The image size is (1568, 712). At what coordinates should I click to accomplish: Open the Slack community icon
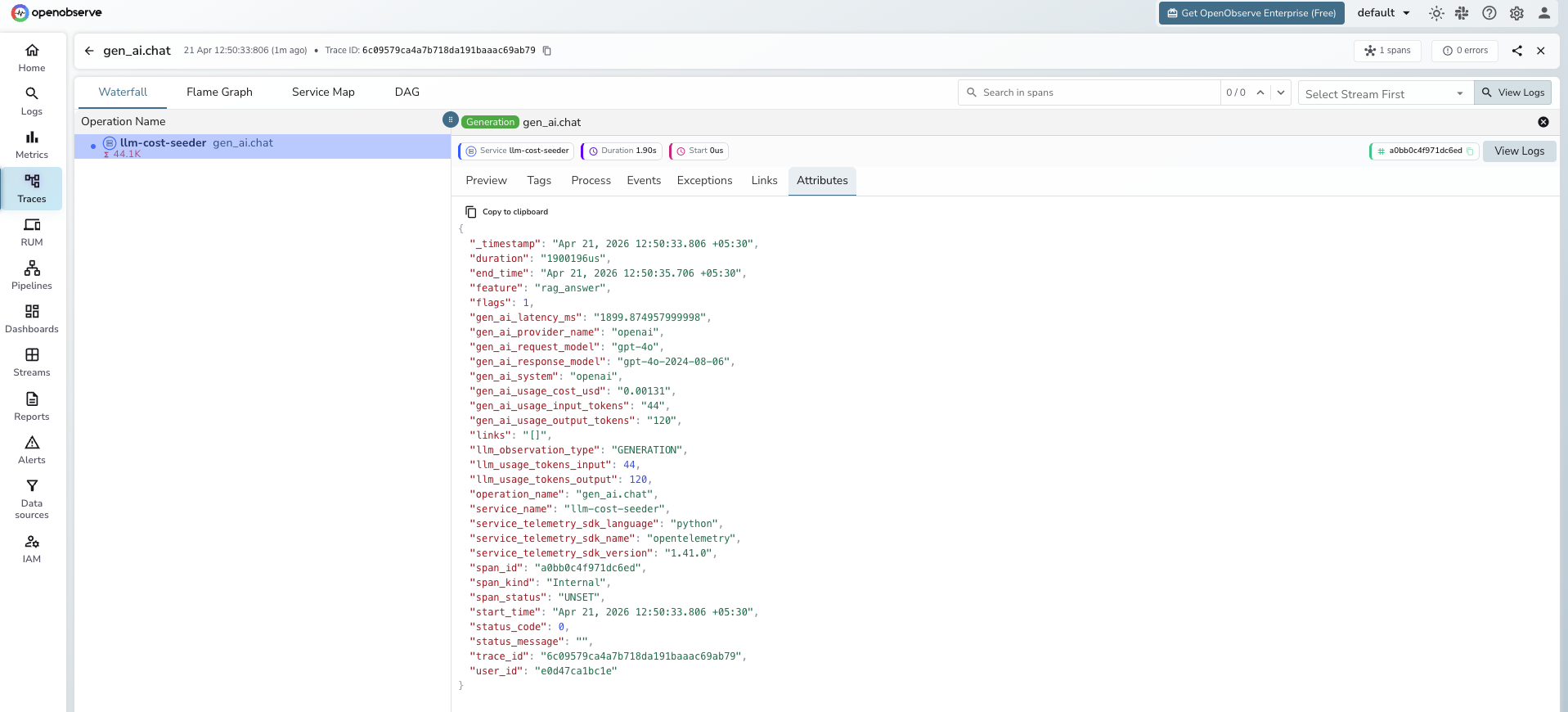click(1462, 13)
